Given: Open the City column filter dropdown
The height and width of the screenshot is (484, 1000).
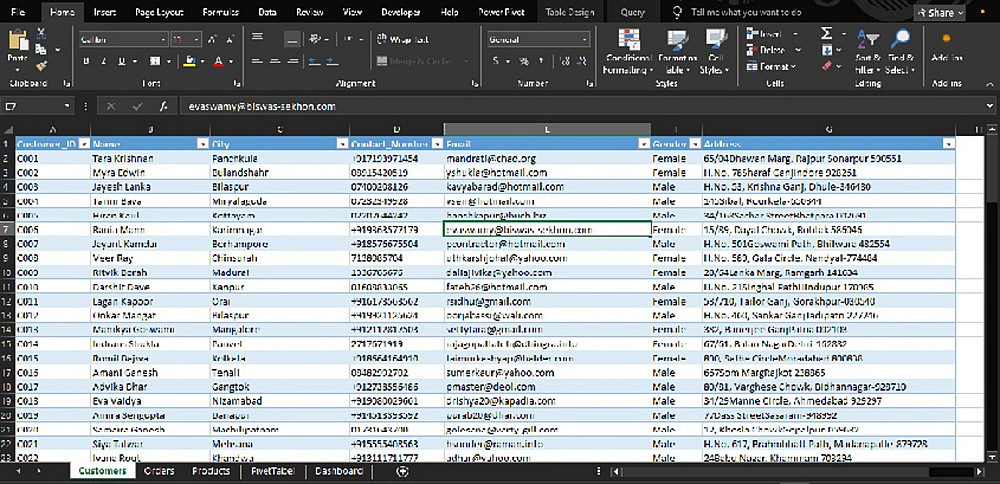Looking at the screenshot, I should (341, 144).
